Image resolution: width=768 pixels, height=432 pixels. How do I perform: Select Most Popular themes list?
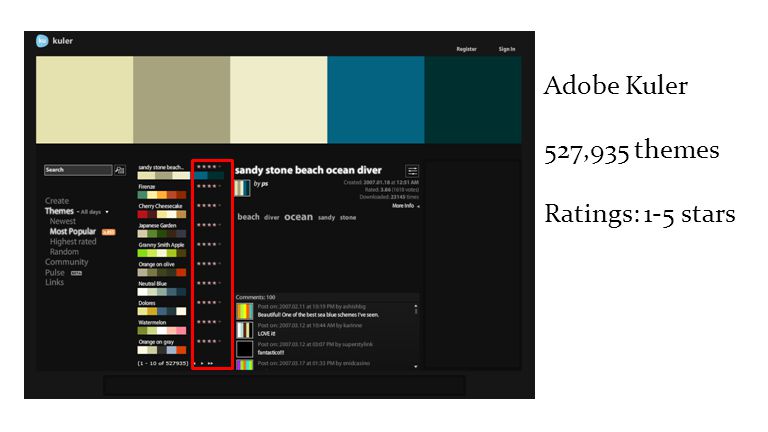[72, 232]
